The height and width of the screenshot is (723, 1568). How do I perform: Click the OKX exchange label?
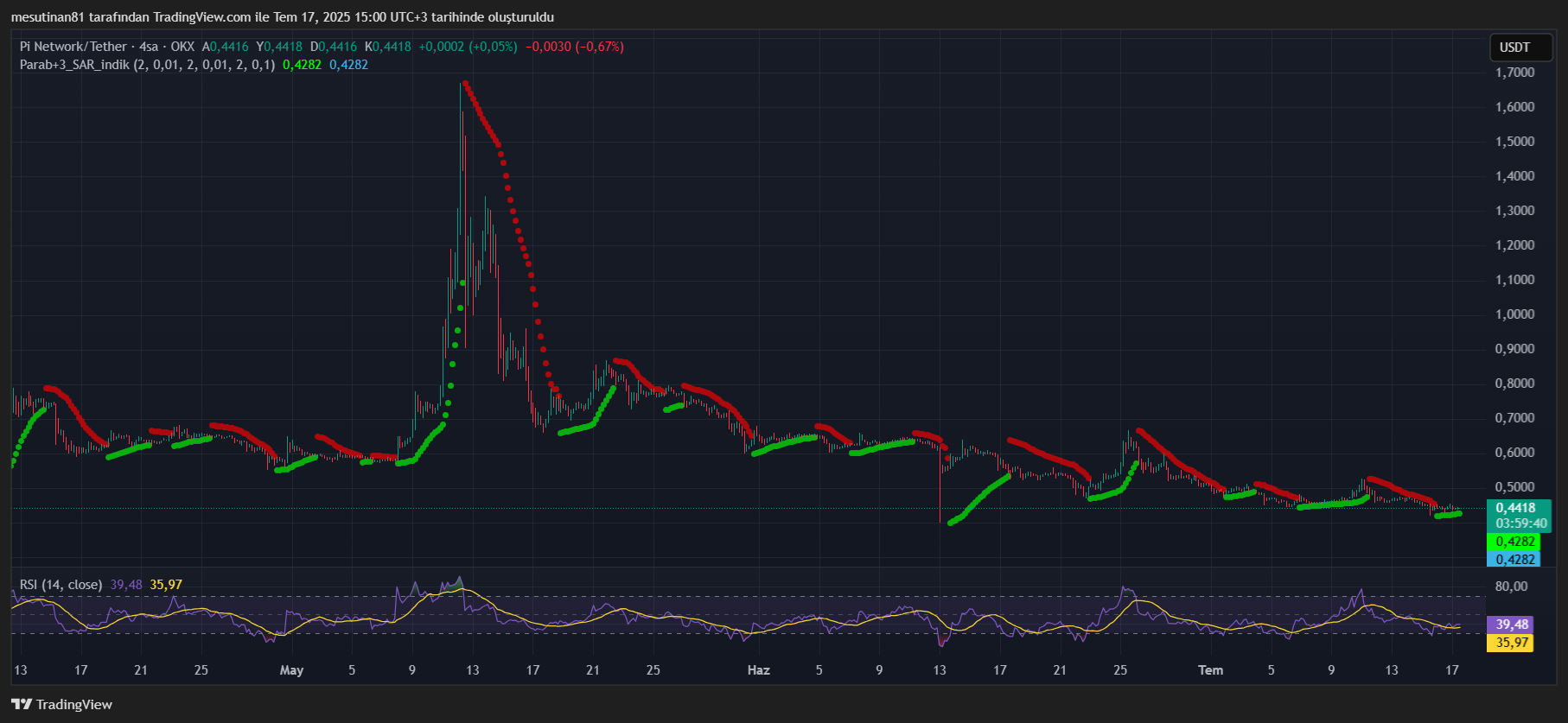(182, 47)
